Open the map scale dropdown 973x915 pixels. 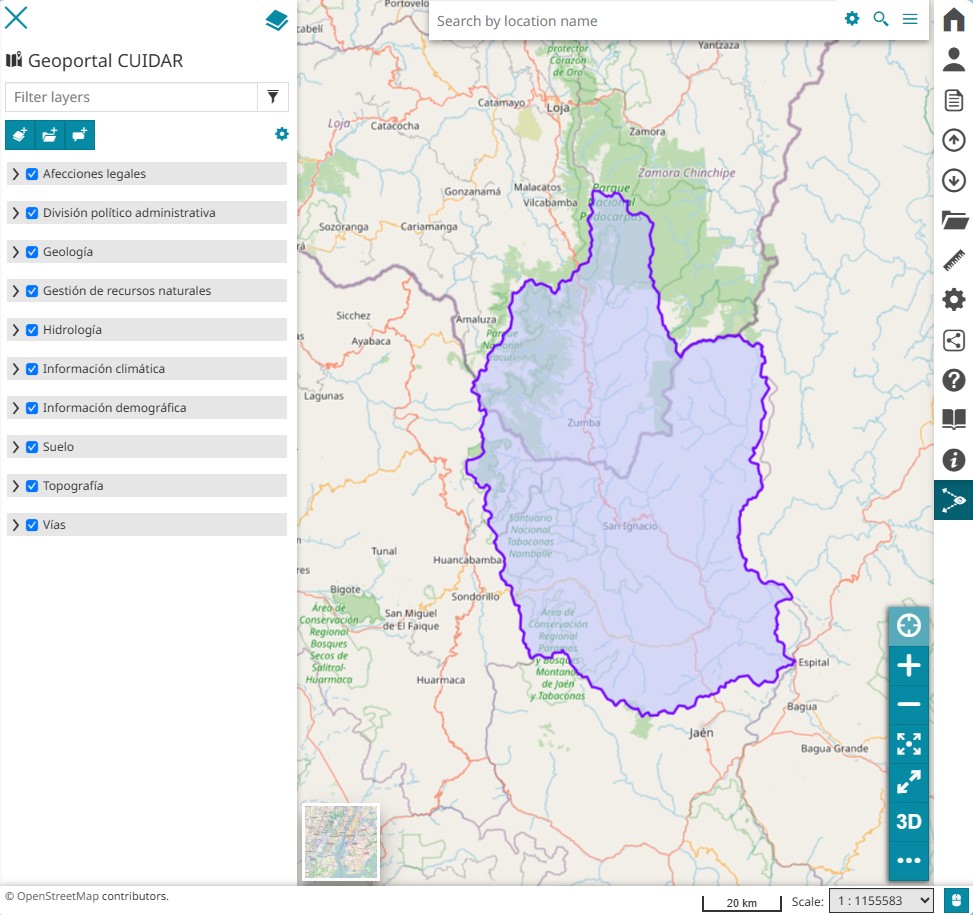880,901
